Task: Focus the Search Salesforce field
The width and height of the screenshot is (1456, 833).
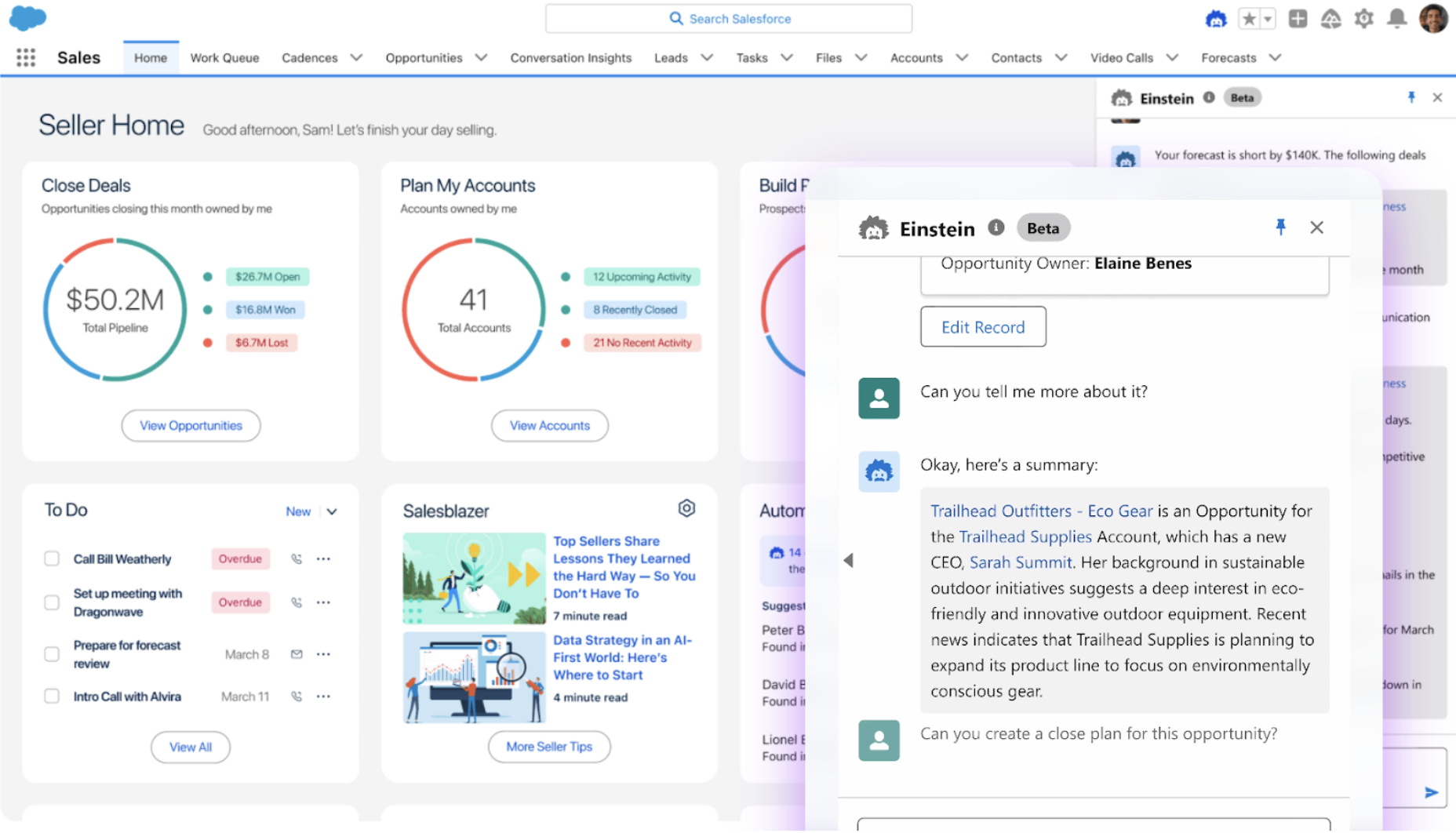Action: click(x=729, y=18)
